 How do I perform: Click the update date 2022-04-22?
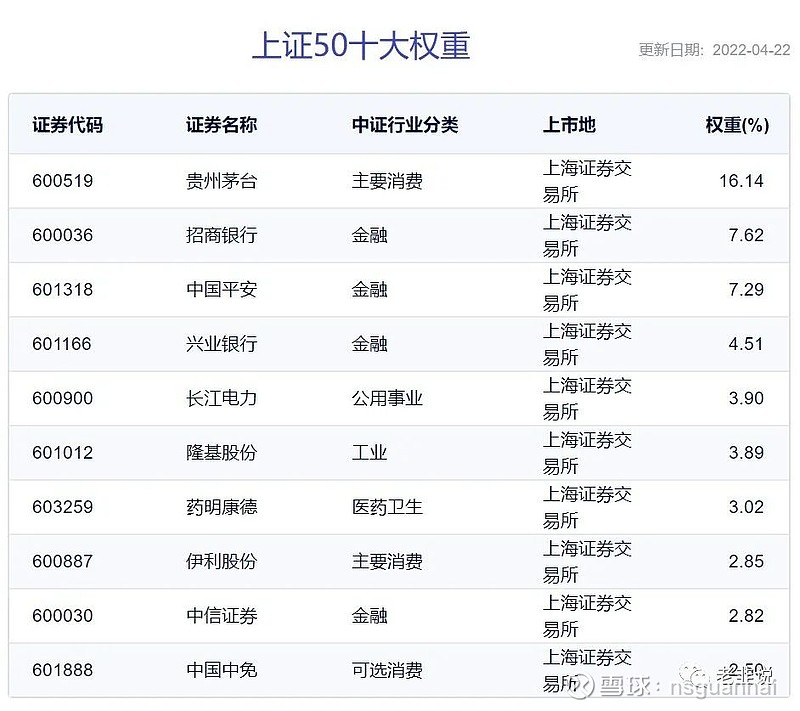751,50
